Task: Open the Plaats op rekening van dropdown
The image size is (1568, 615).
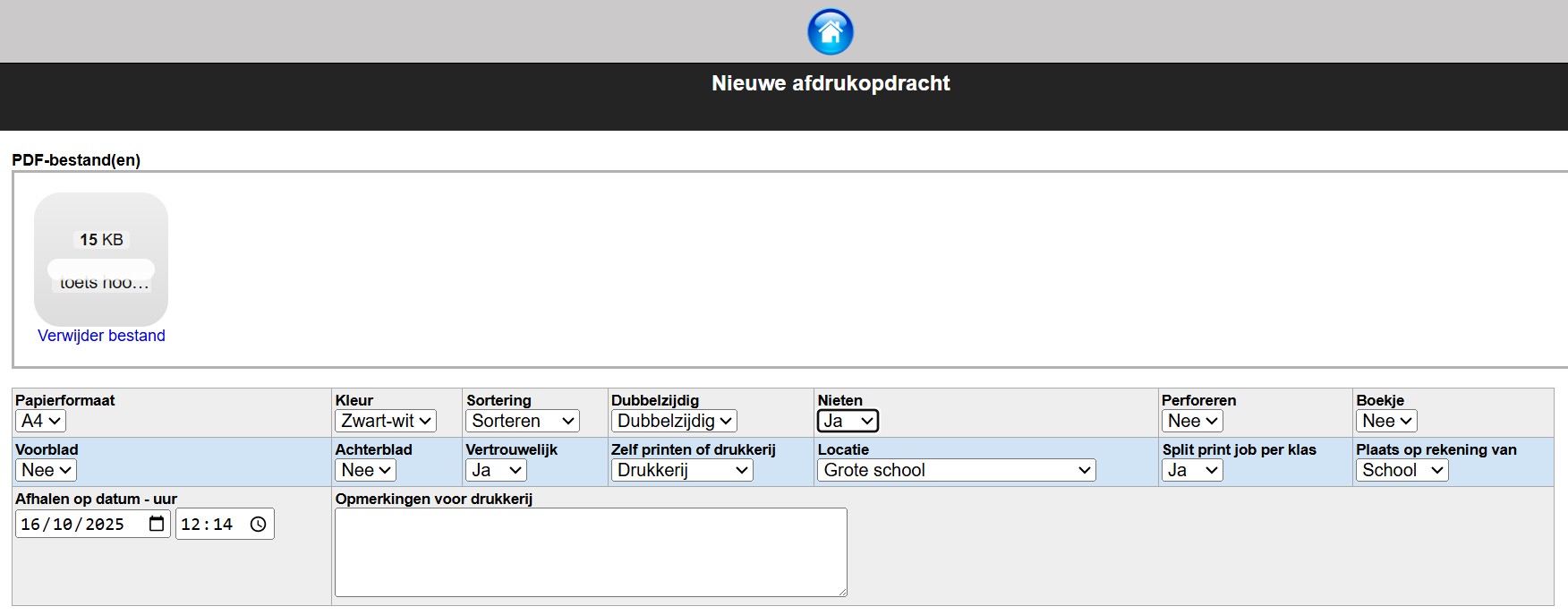Action: click(x=1402, y=470)
